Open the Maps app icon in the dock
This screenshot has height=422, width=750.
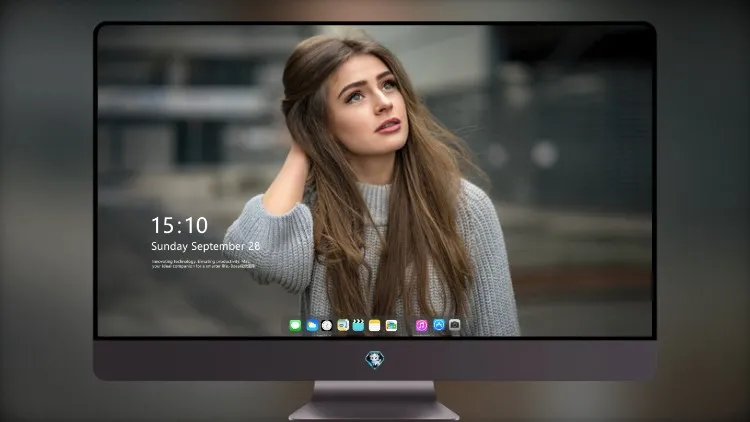[x=343, y=326]
